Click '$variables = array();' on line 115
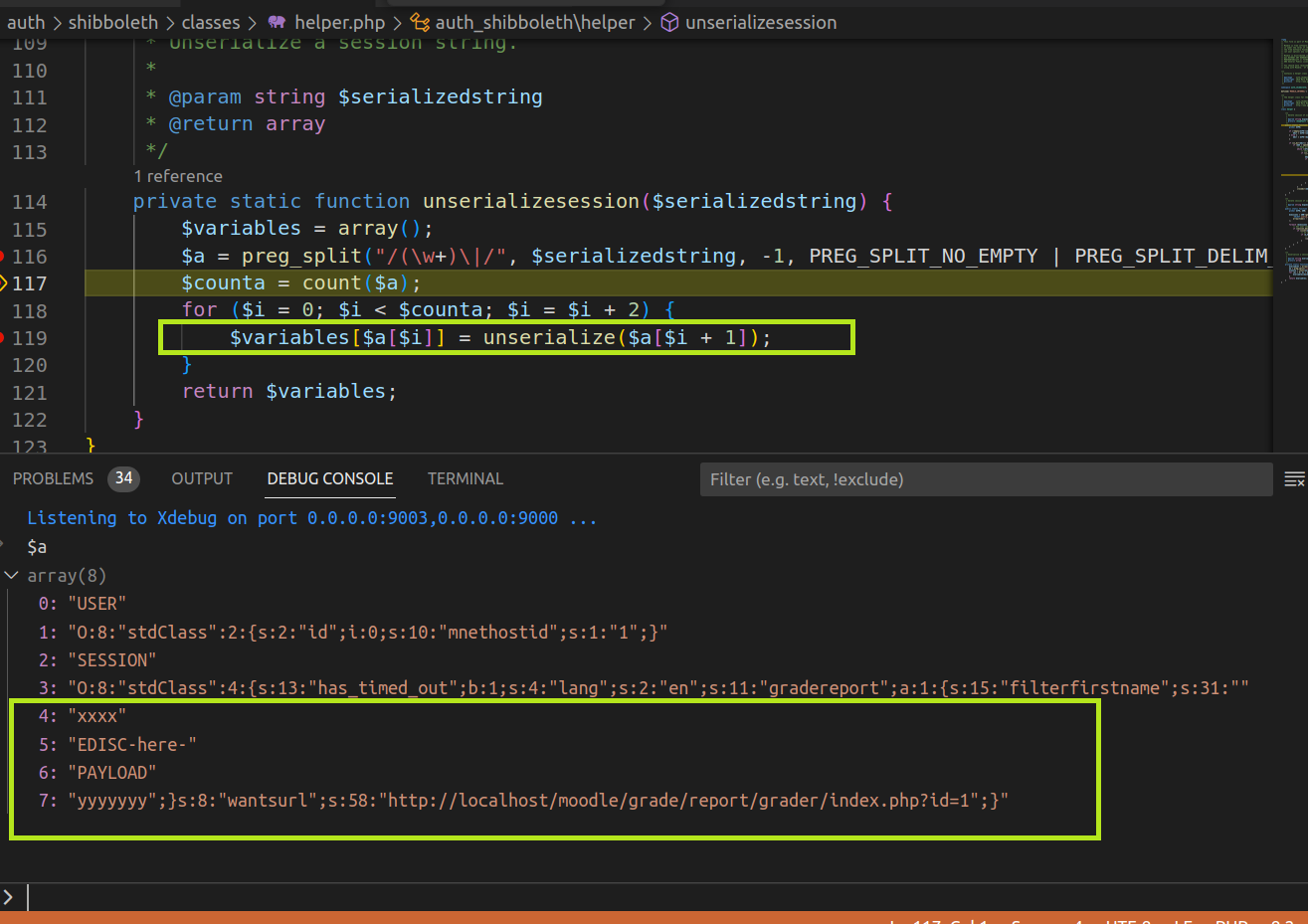Image resolution: width=1310 pixels, height=924 pixels. 307,229
